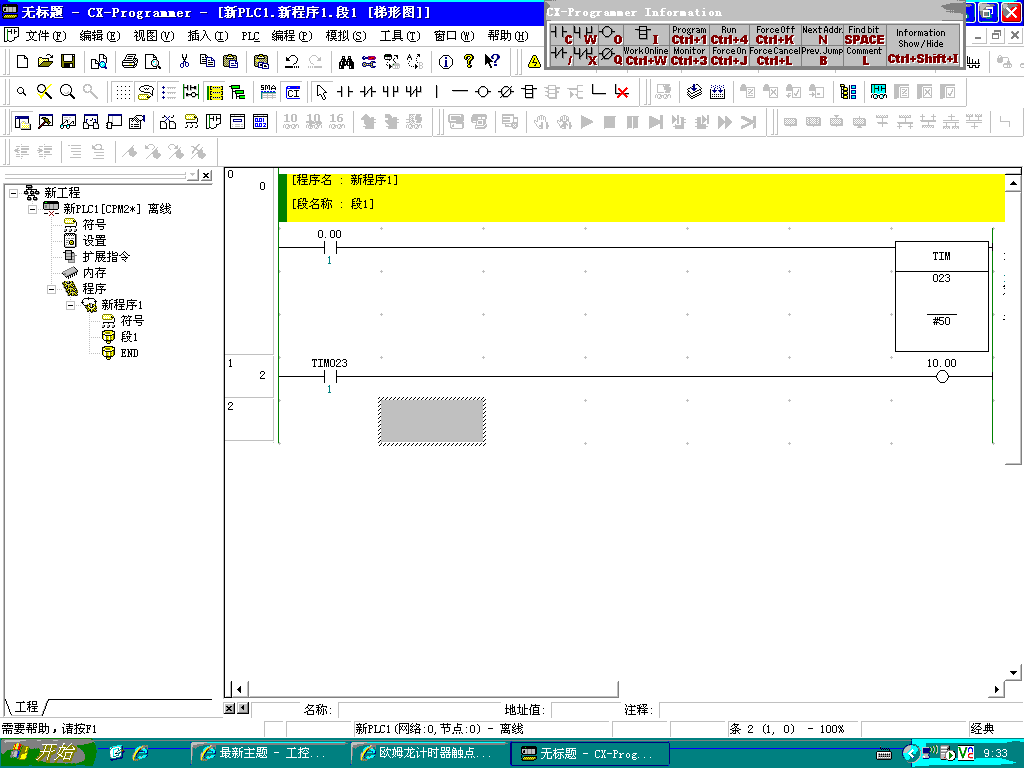1024x768 pixels.
Task: Pick the new PLC instruction tool
Action: tap(529, 92)
